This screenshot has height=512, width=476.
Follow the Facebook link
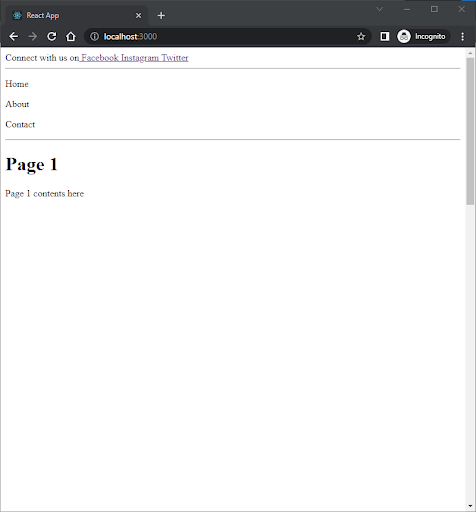(x=100, y=58)
